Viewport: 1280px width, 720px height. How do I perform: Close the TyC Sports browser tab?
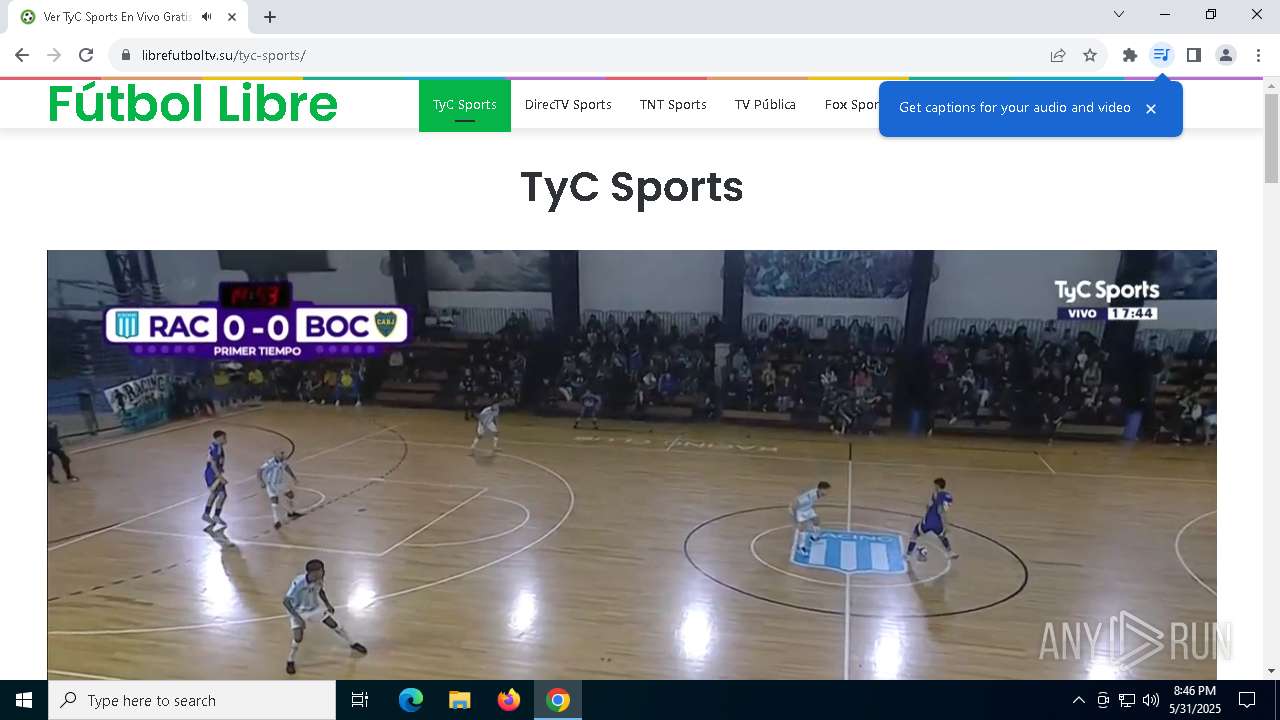coord(233,17)
